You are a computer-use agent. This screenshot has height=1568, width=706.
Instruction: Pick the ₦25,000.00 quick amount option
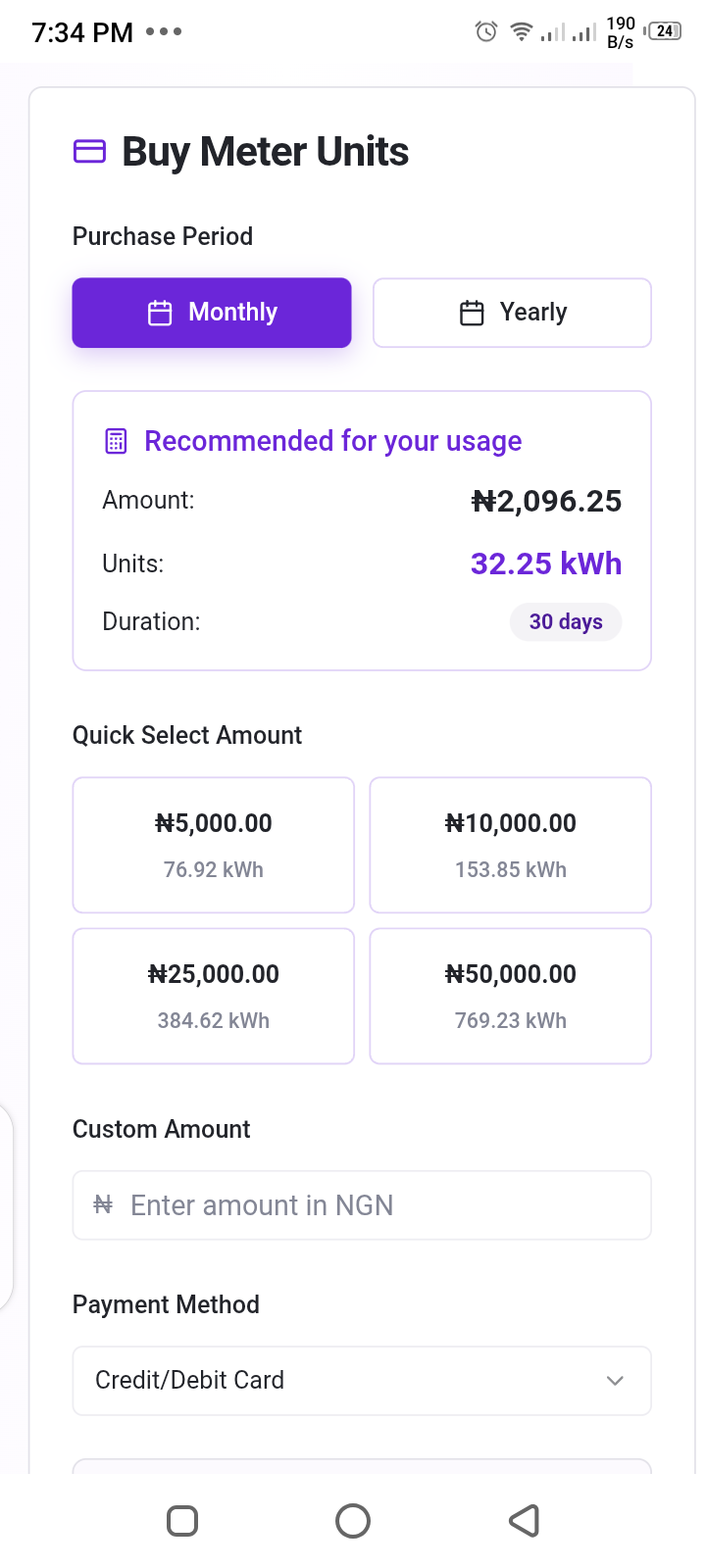[214, 996]
